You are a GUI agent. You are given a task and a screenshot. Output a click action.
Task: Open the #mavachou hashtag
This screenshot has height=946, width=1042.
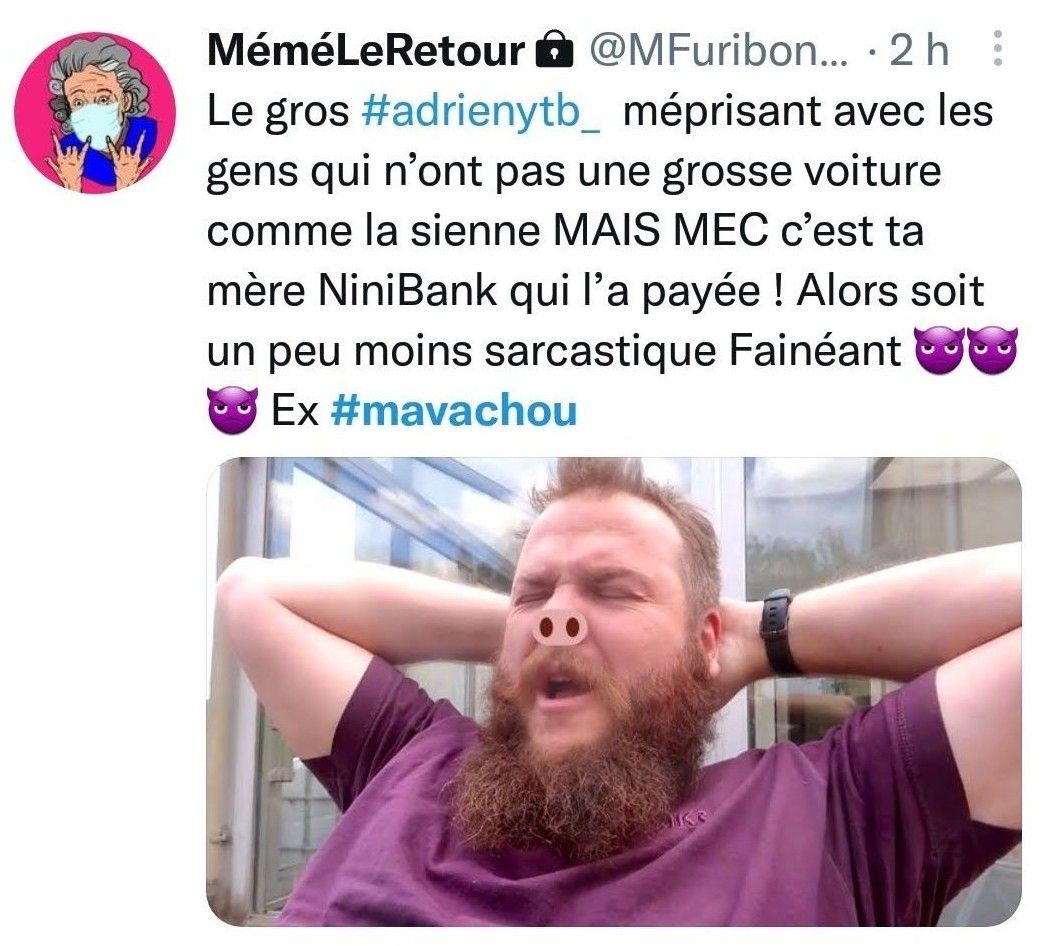(453, 411)
